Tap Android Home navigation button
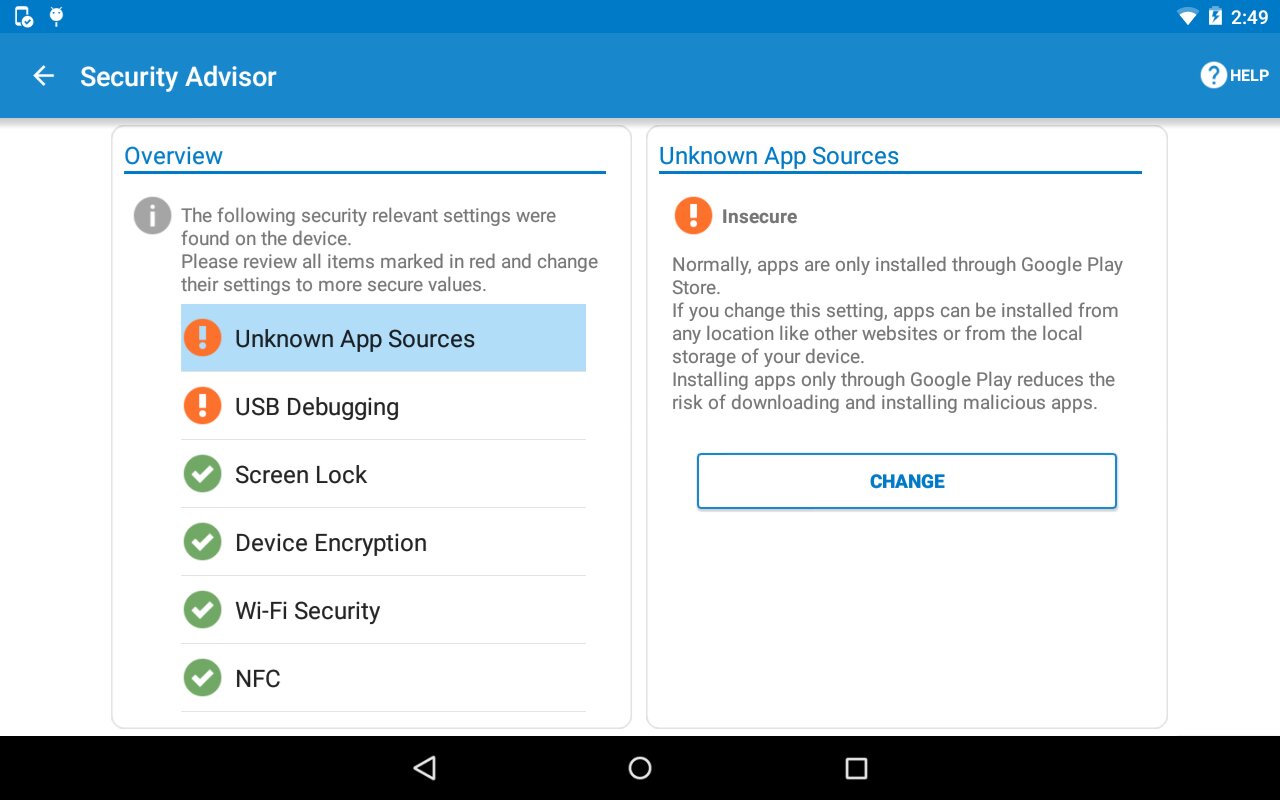The height and width of the screenshot is (800, 1280). point(640,768)
